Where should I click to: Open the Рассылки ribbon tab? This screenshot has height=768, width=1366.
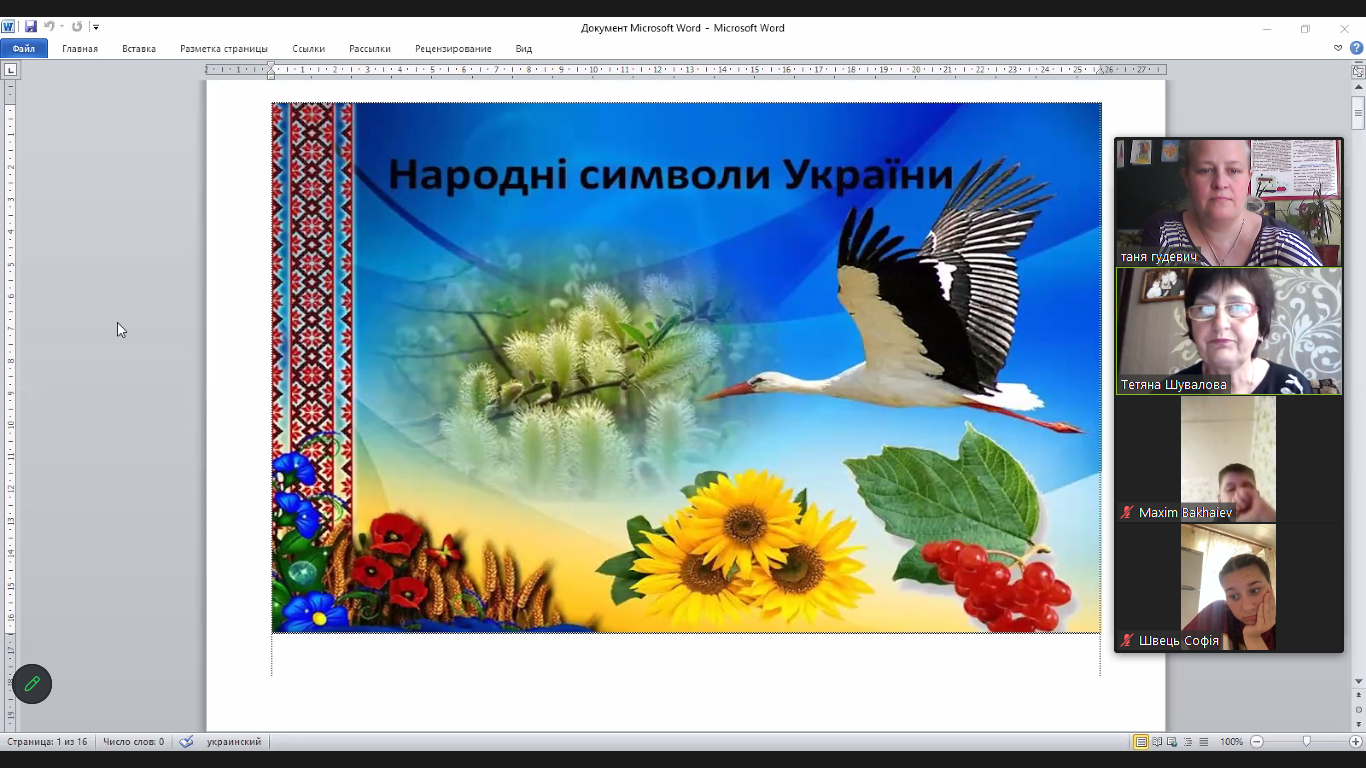pos(370,48)
